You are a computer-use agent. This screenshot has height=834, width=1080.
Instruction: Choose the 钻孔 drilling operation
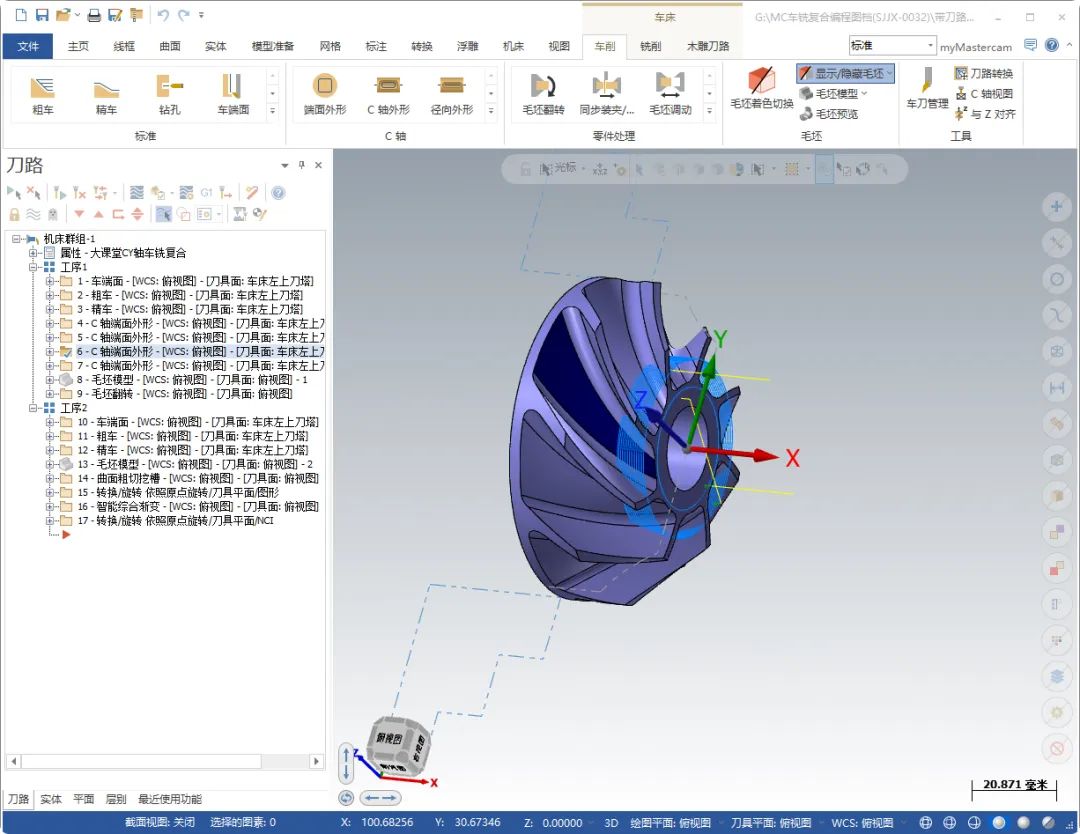169,93
